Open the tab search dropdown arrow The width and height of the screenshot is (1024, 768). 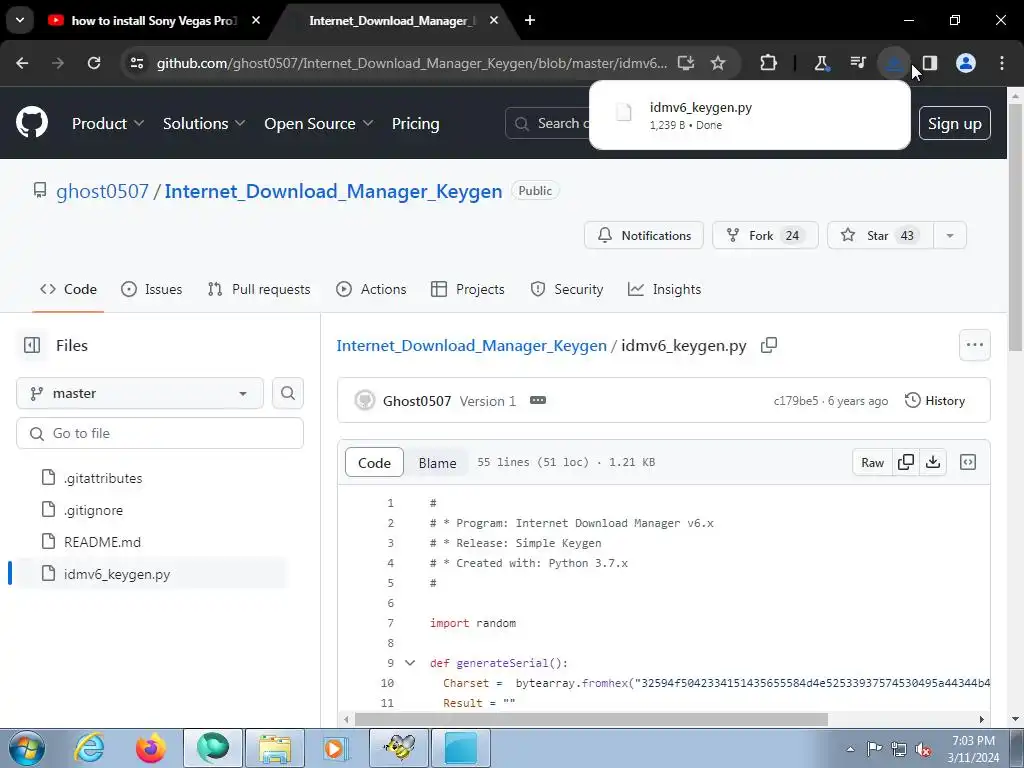[x=20, y=20]
